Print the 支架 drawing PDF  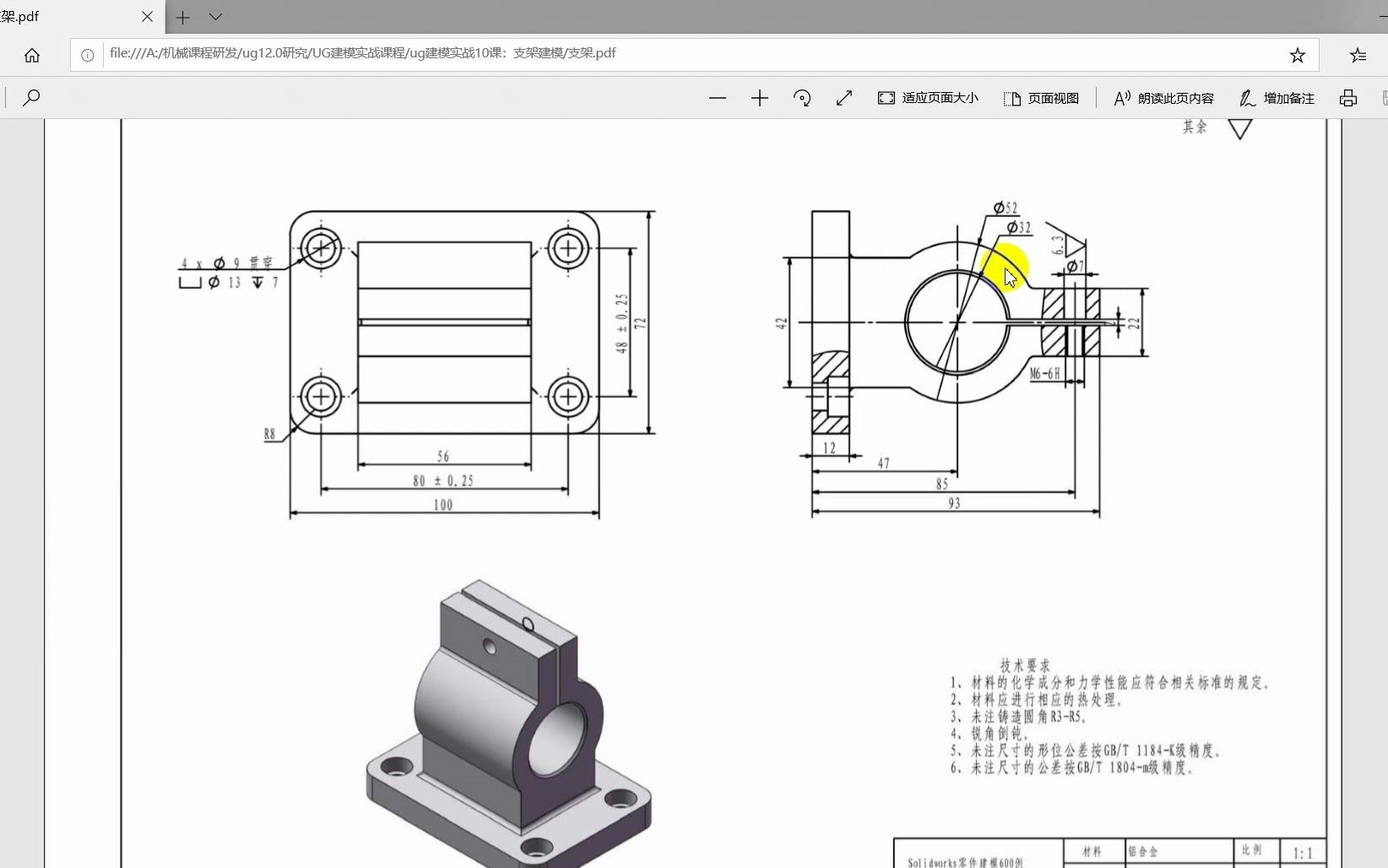pos(1347,98)
